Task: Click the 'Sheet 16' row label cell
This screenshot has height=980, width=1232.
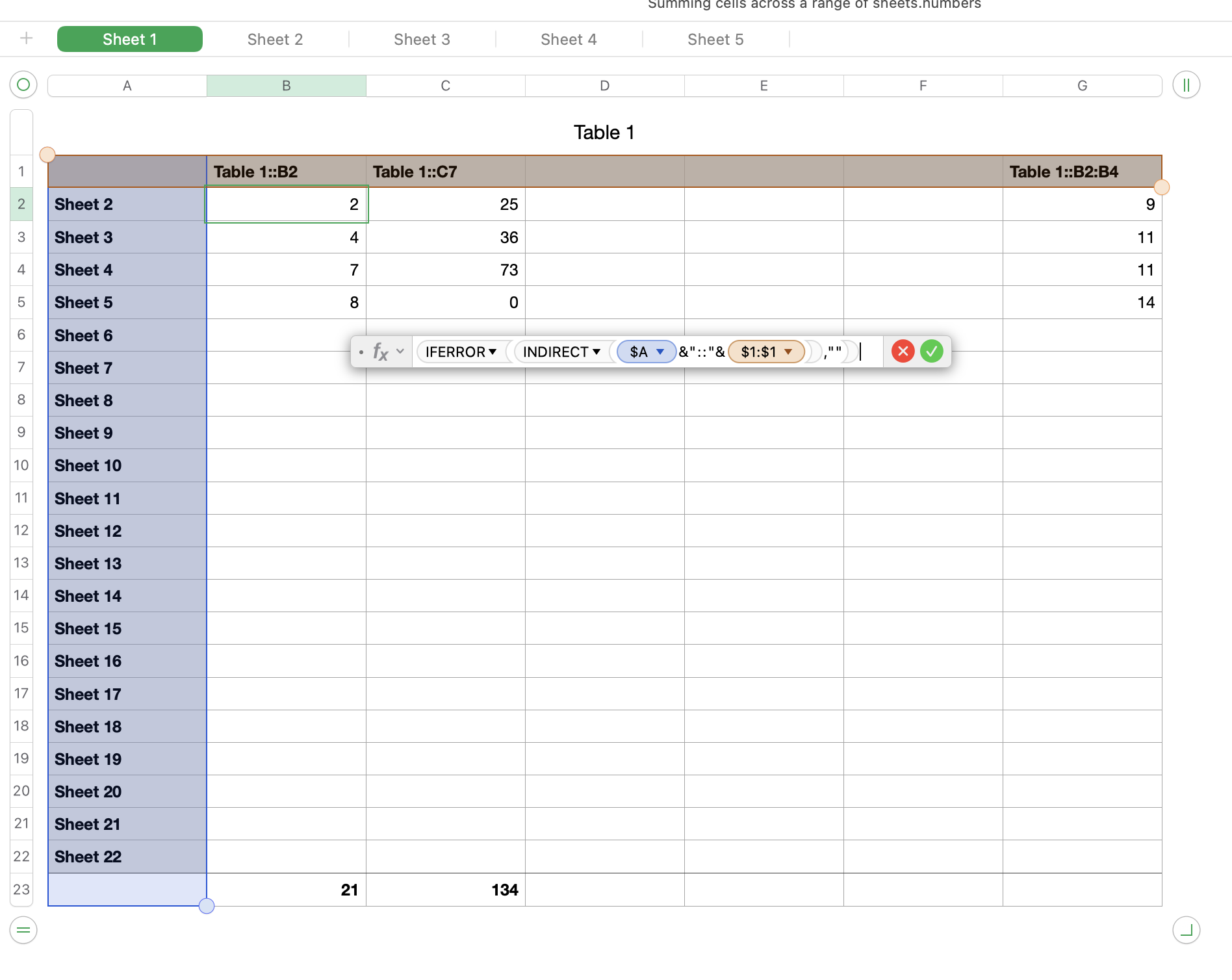Action: (x=127, y=661)
